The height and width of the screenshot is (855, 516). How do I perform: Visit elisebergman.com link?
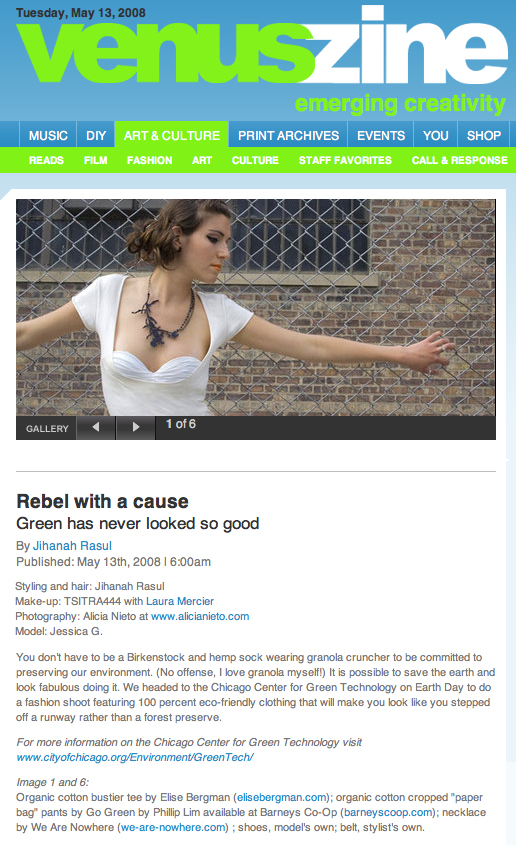[x=281, y=797]
